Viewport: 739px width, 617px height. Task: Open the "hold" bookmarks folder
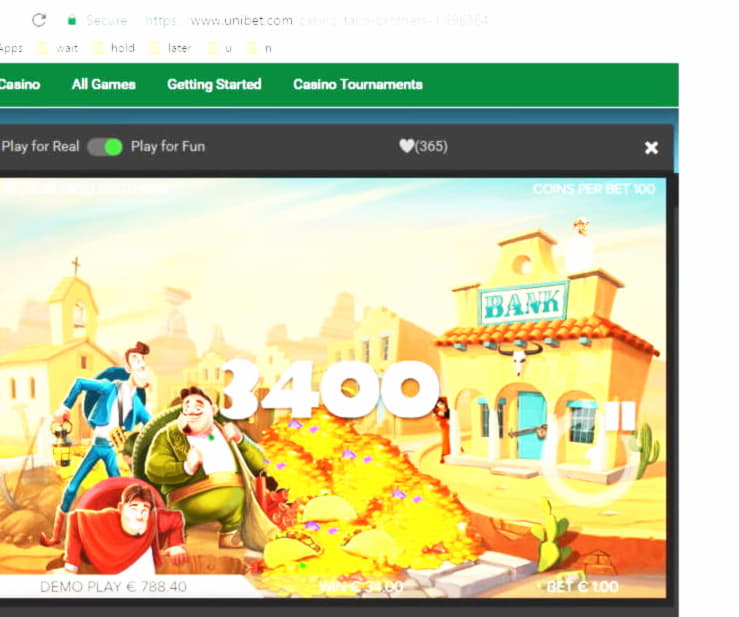point(114,48)
